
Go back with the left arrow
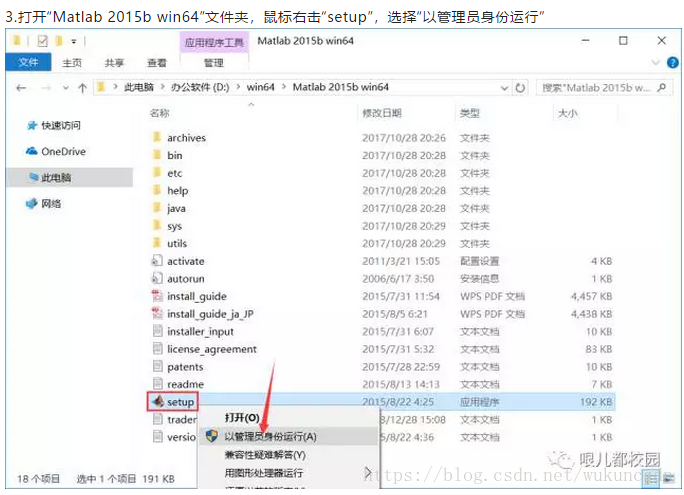21,88
